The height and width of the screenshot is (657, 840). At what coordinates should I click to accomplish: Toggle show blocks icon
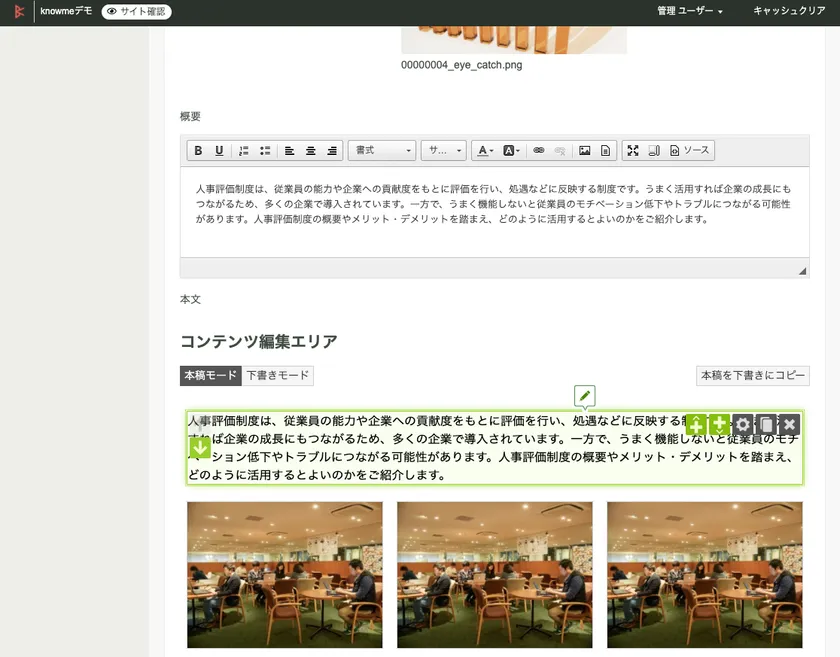pos(654,151)
